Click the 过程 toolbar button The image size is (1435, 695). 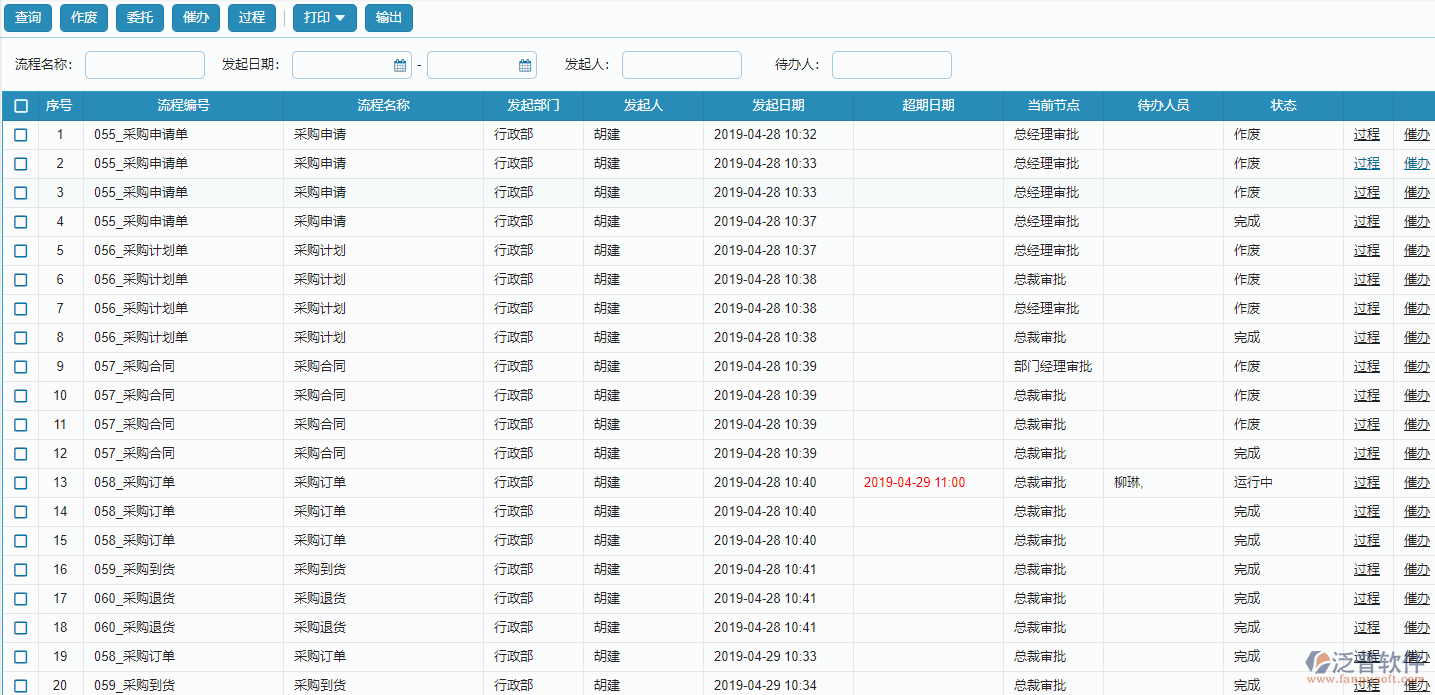[x=252, y=18]
